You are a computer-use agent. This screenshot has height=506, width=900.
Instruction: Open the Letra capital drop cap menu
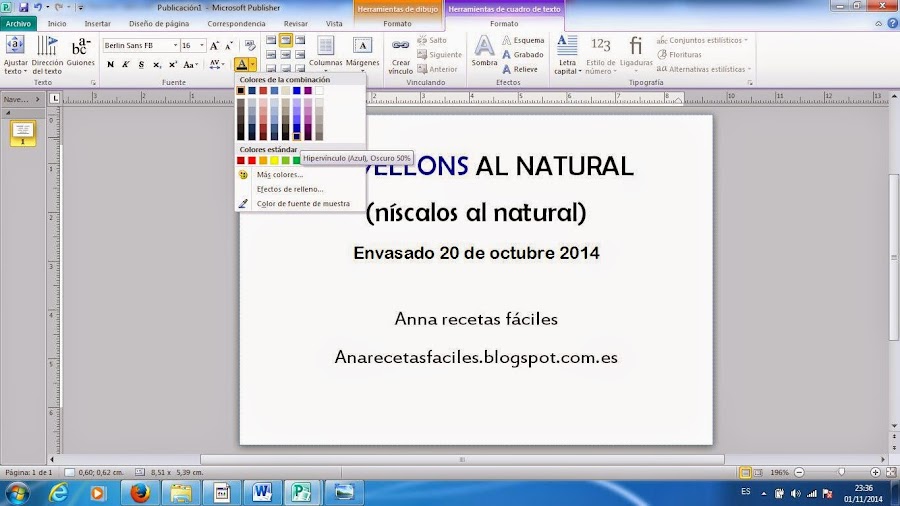pos(567,55)
